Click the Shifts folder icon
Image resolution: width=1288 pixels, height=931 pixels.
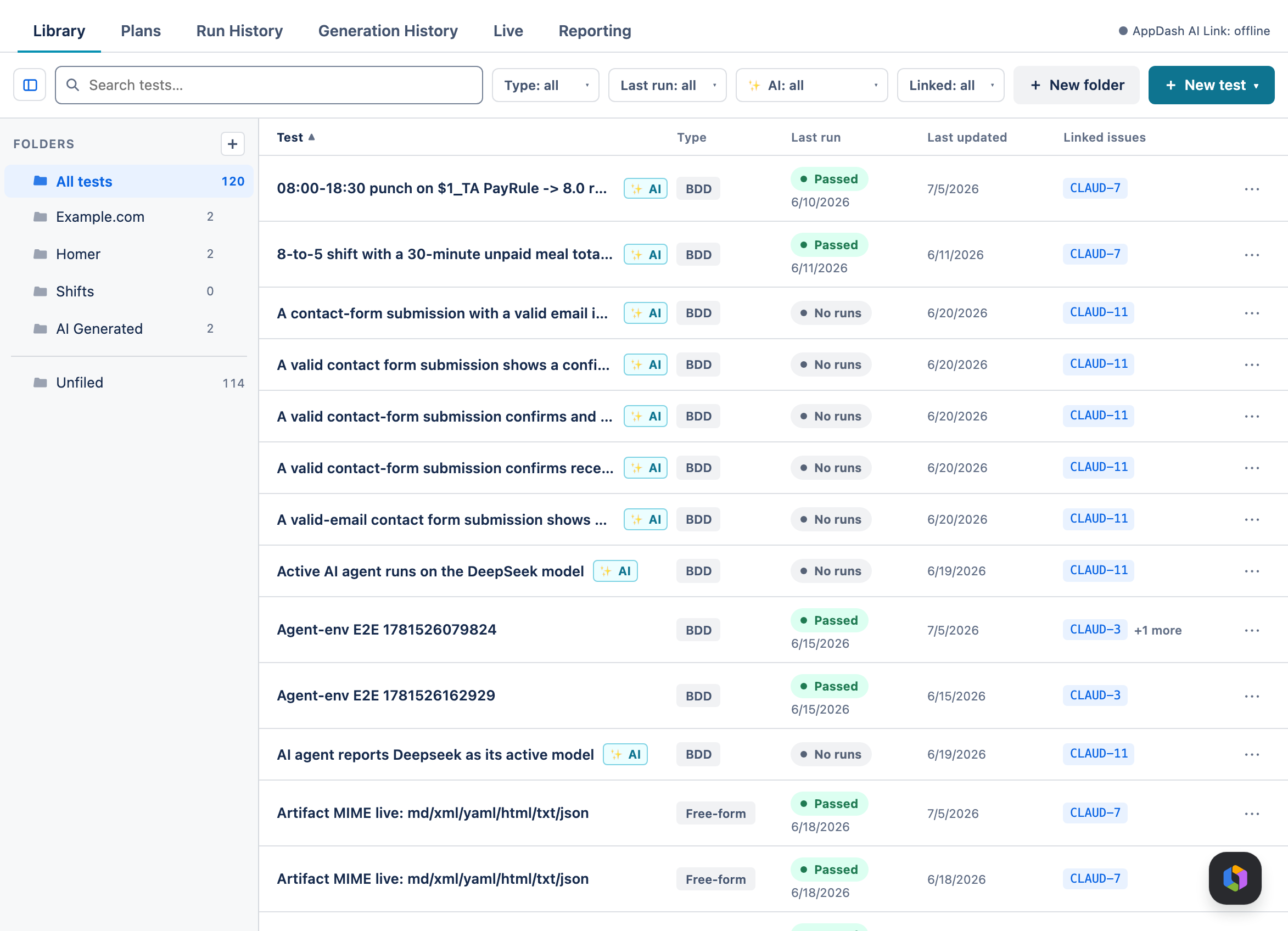tap(40, 291)
